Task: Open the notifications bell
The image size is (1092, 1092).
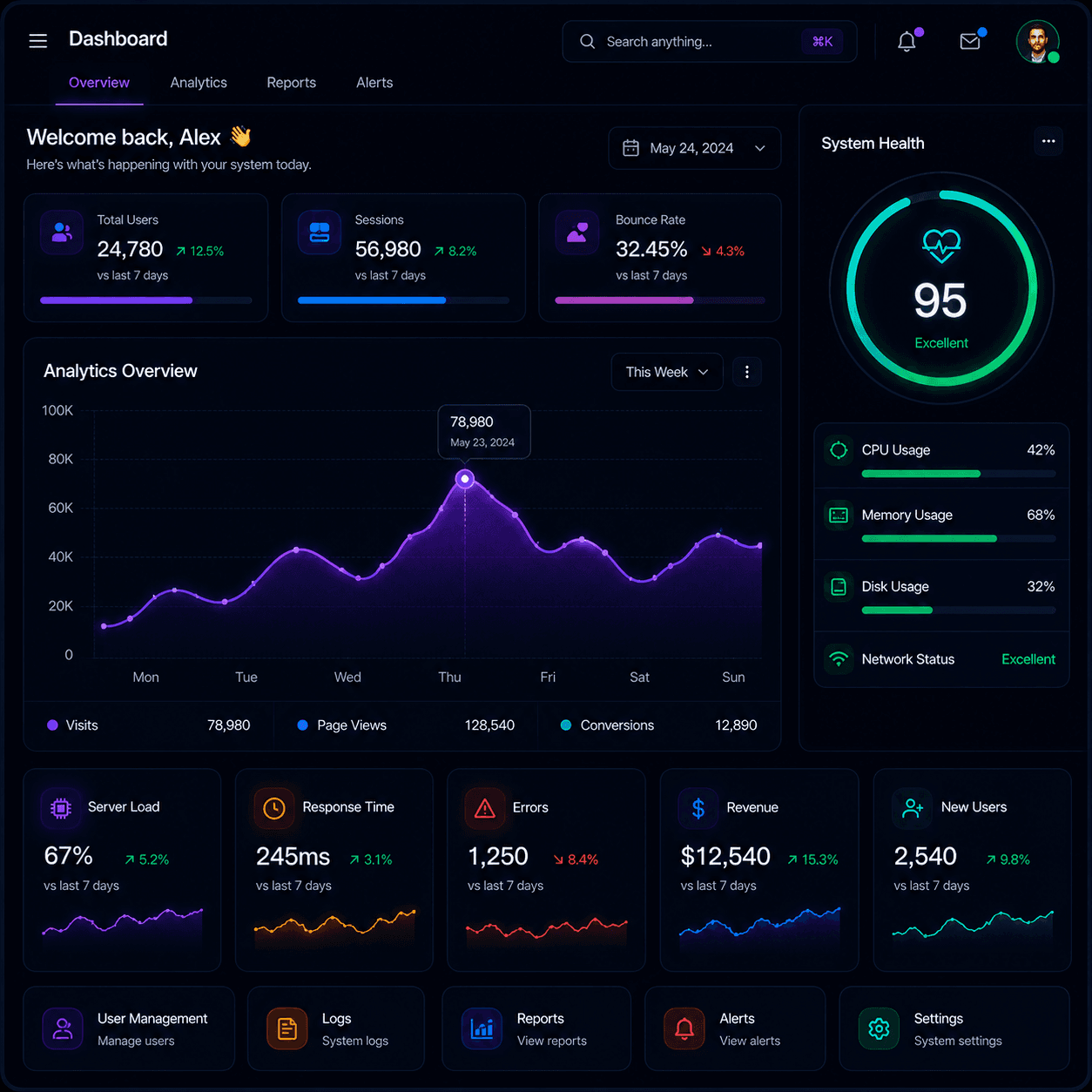Action: (x=907, y=41)
